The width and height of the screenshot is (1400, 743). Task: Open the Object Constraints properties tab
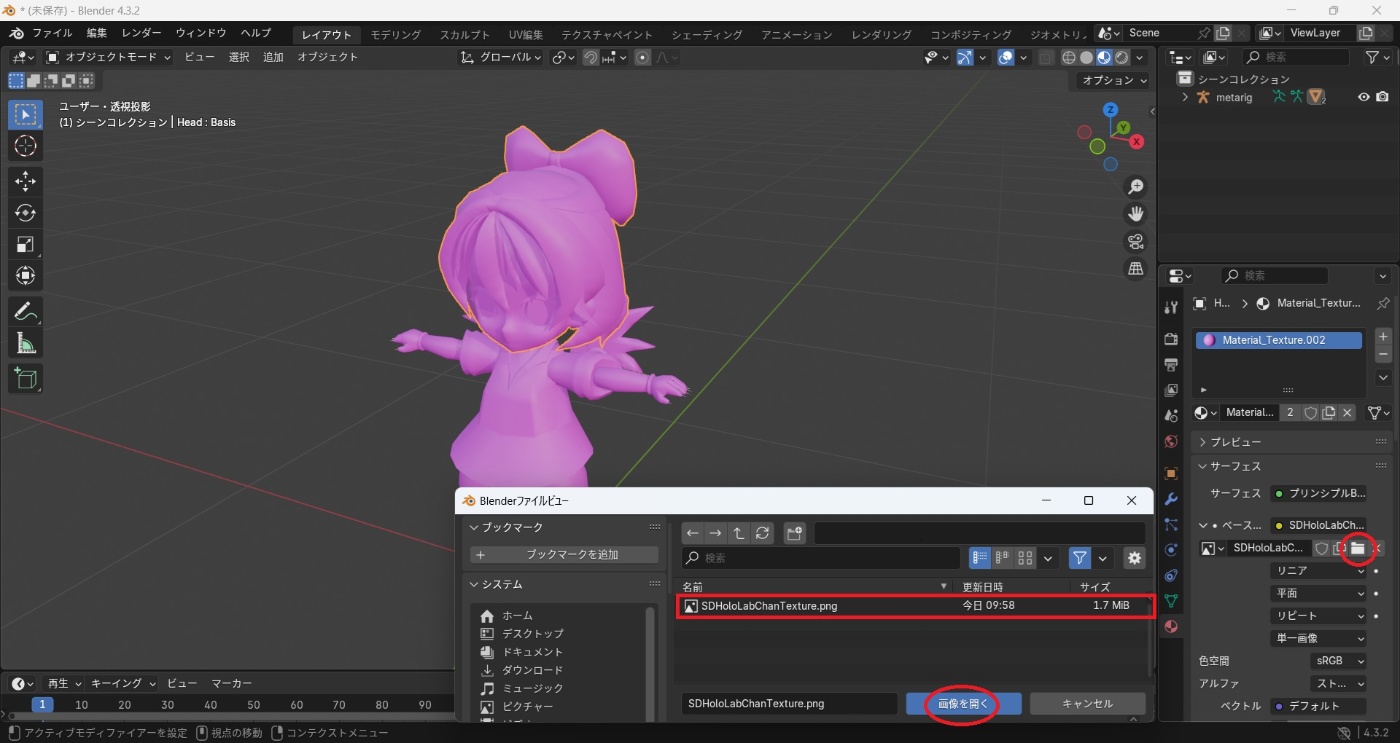(x=1171, y=575)
